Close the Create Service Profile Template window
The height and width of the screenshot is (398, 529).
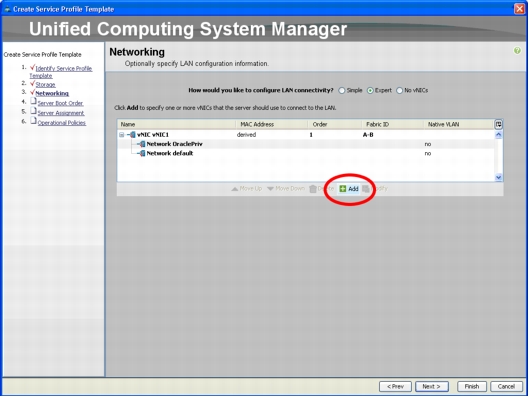[519, 9]
